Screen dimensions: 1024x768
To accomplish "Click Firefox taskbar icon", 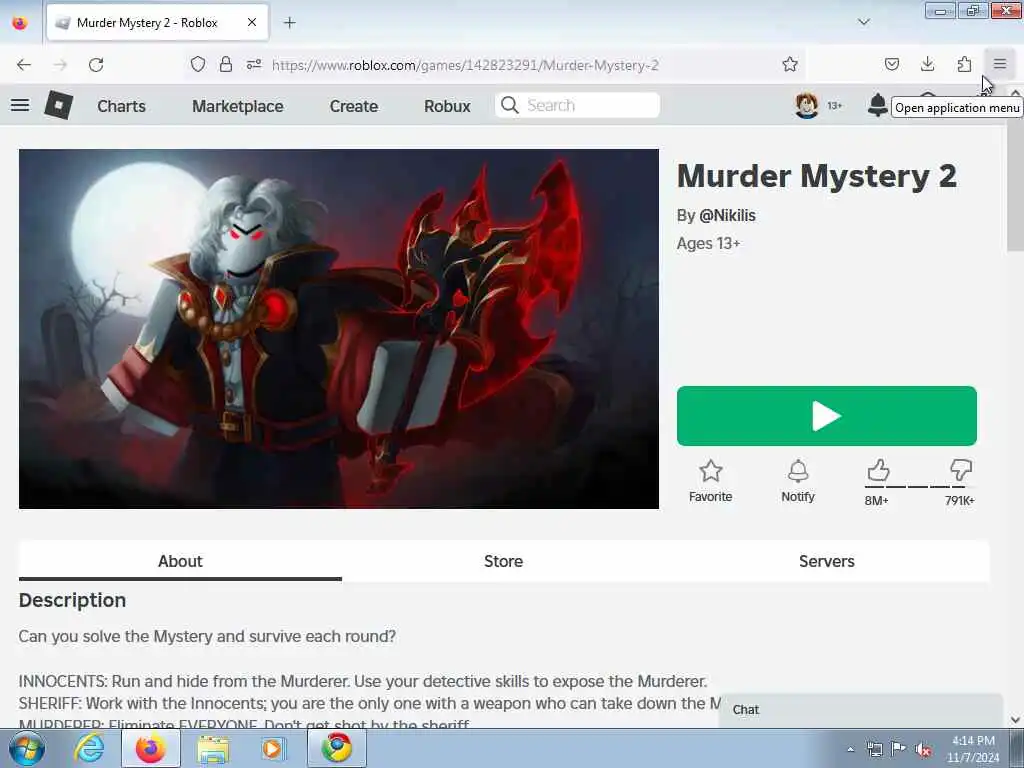I will click(150, 748).
